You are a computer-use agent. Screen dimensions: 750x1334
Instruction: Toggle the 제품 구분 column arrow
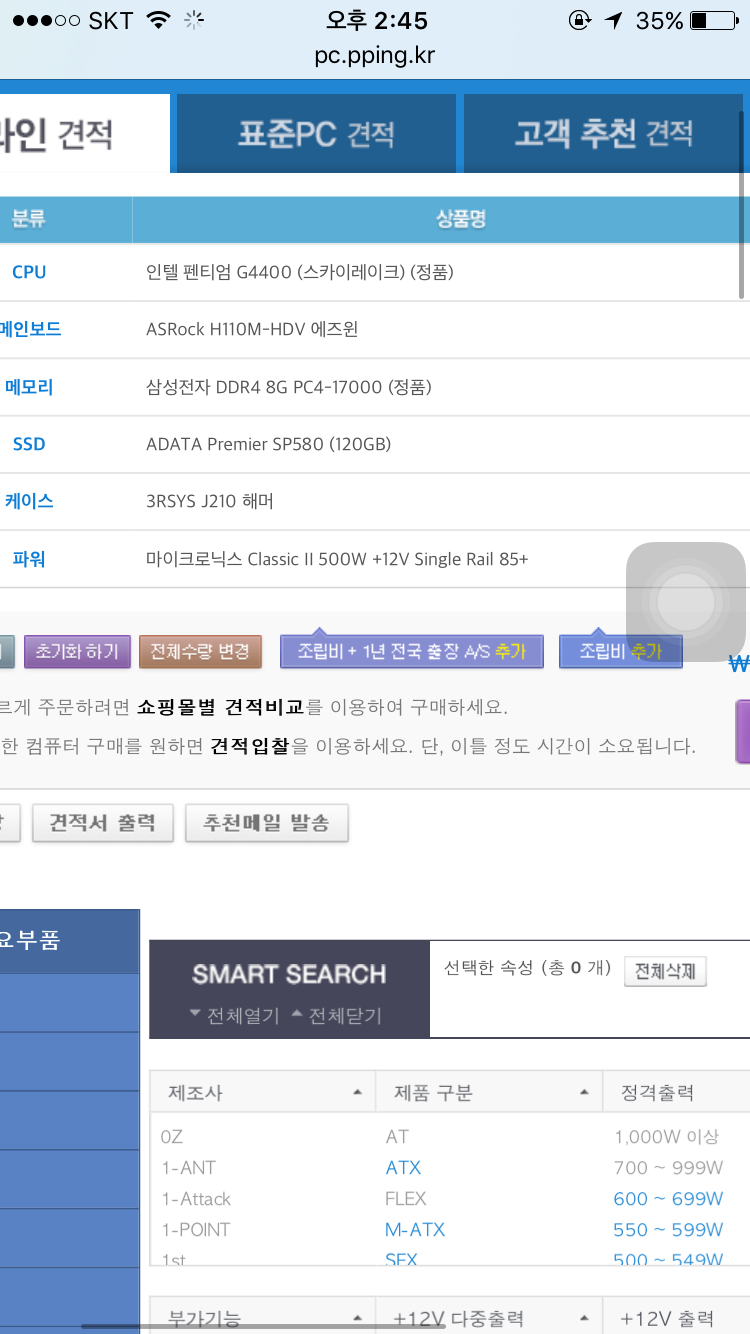pyautogui.click(x=584, y=1093)
